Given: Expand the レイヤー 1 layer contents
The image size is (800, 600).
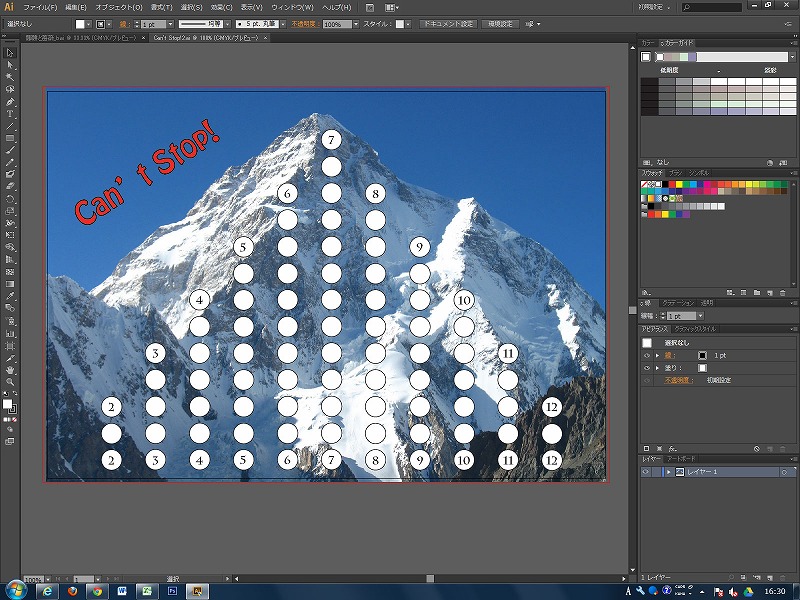Looking at the screenshot, I should tap(668, 472).
